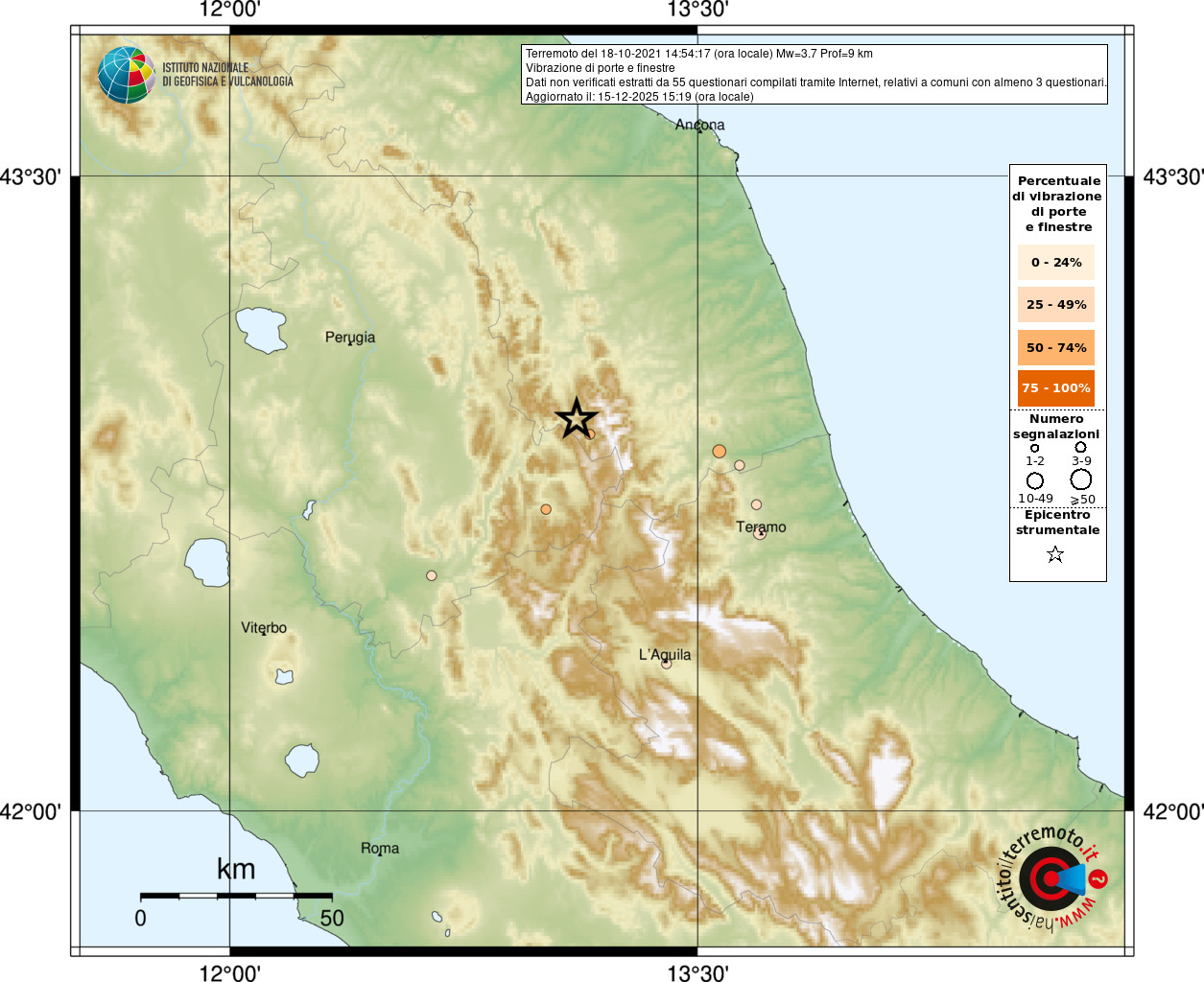Viewport: 1204px width, 982px height.
Task: Select the 50 - 74% legend swatch
Action: (1056, 347)
